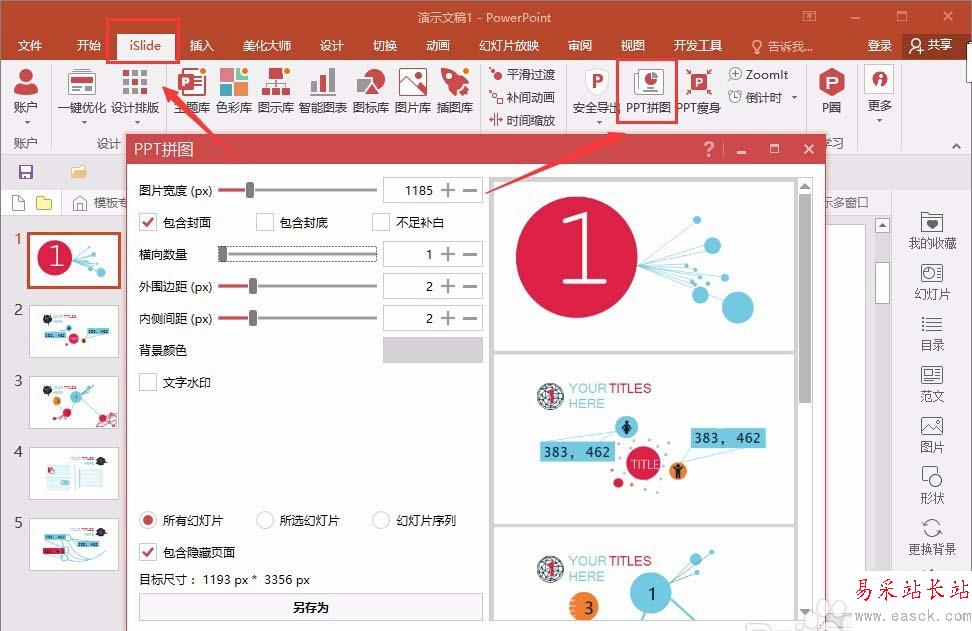Click the 时间缩放 time scaling tool

pos(522,120)
